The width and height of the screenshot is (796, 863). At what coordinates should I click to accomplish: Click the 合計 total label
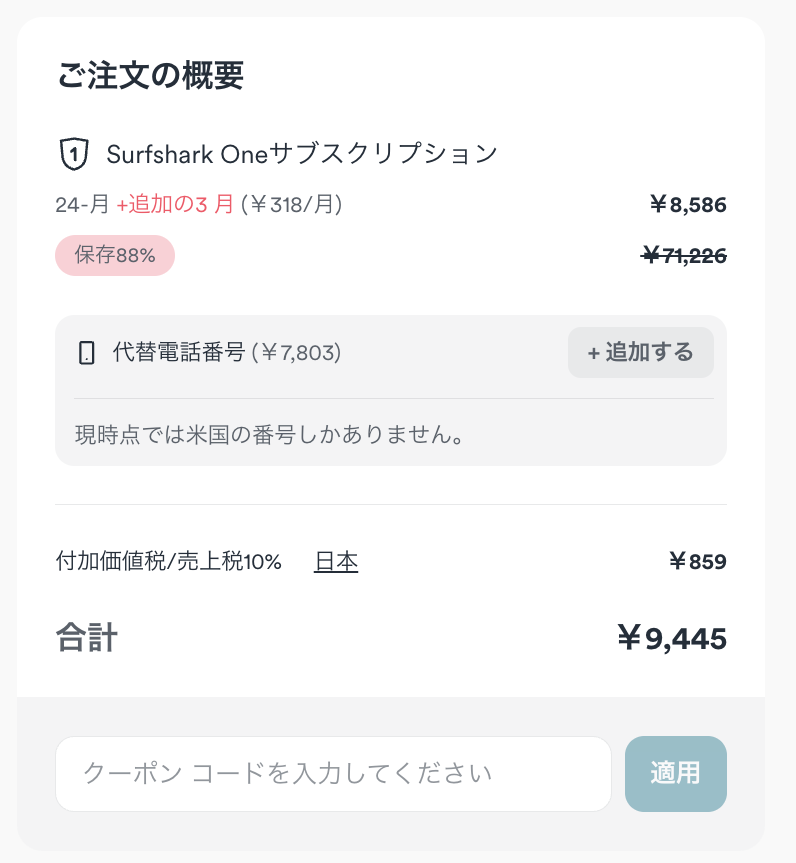coord(87,638)
